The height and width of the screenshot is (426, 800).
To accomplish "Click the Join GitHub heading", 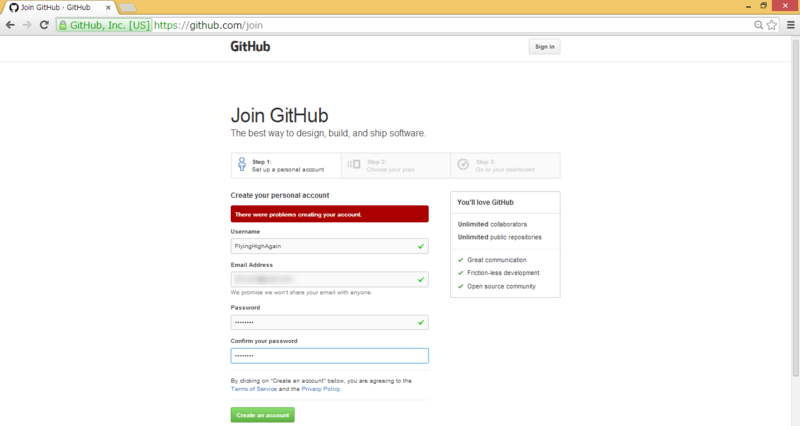I will pos(280,115).
